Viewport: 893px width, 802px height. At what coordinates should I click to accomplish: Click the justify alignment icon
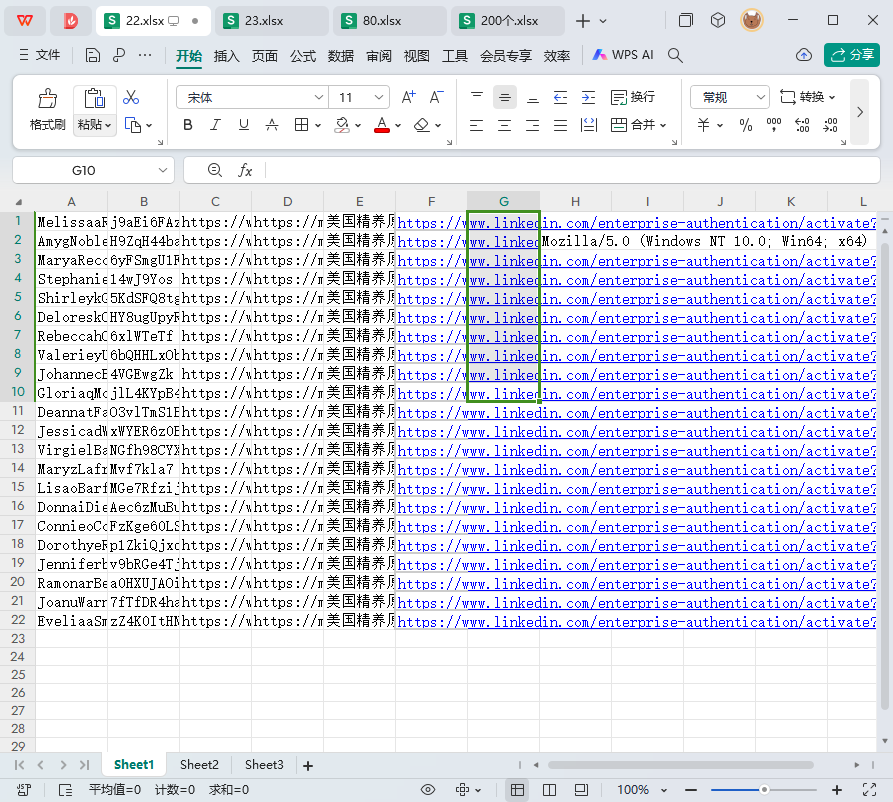[x=560, y=125]
